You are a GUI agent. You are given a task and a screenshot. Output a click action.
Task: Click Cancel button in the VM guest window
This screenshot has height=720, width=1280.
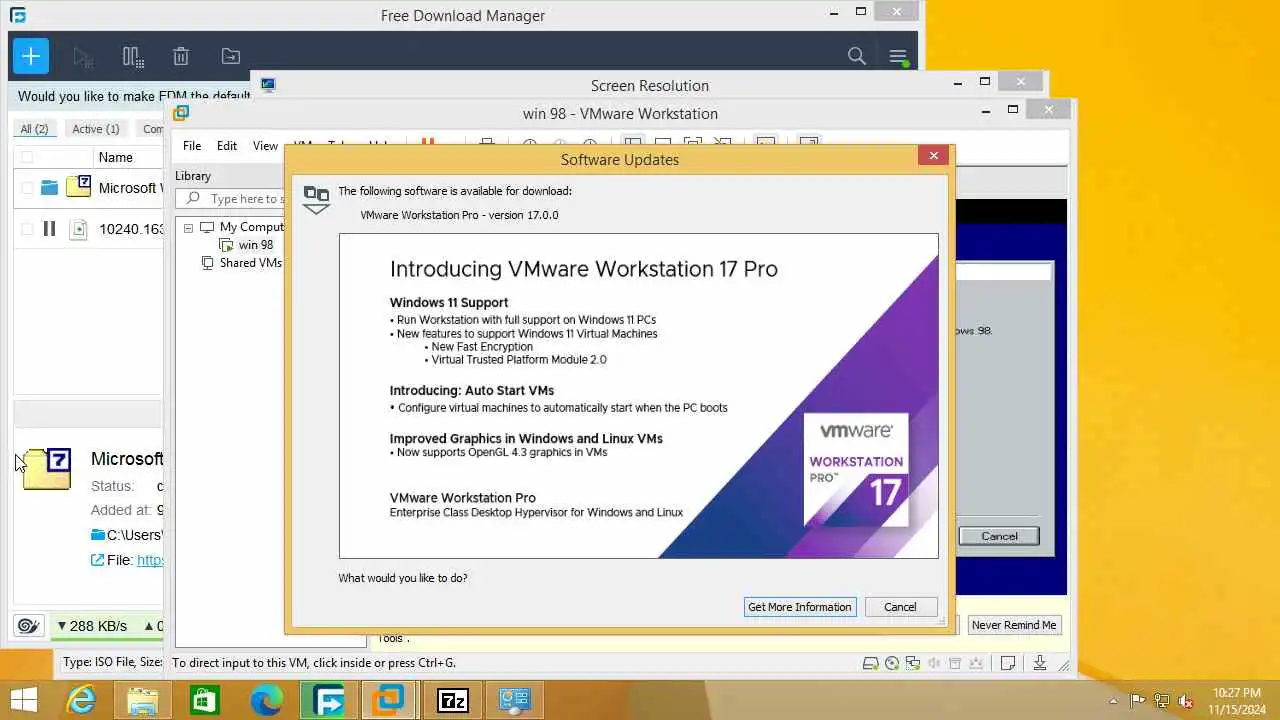tap(999, 536)
